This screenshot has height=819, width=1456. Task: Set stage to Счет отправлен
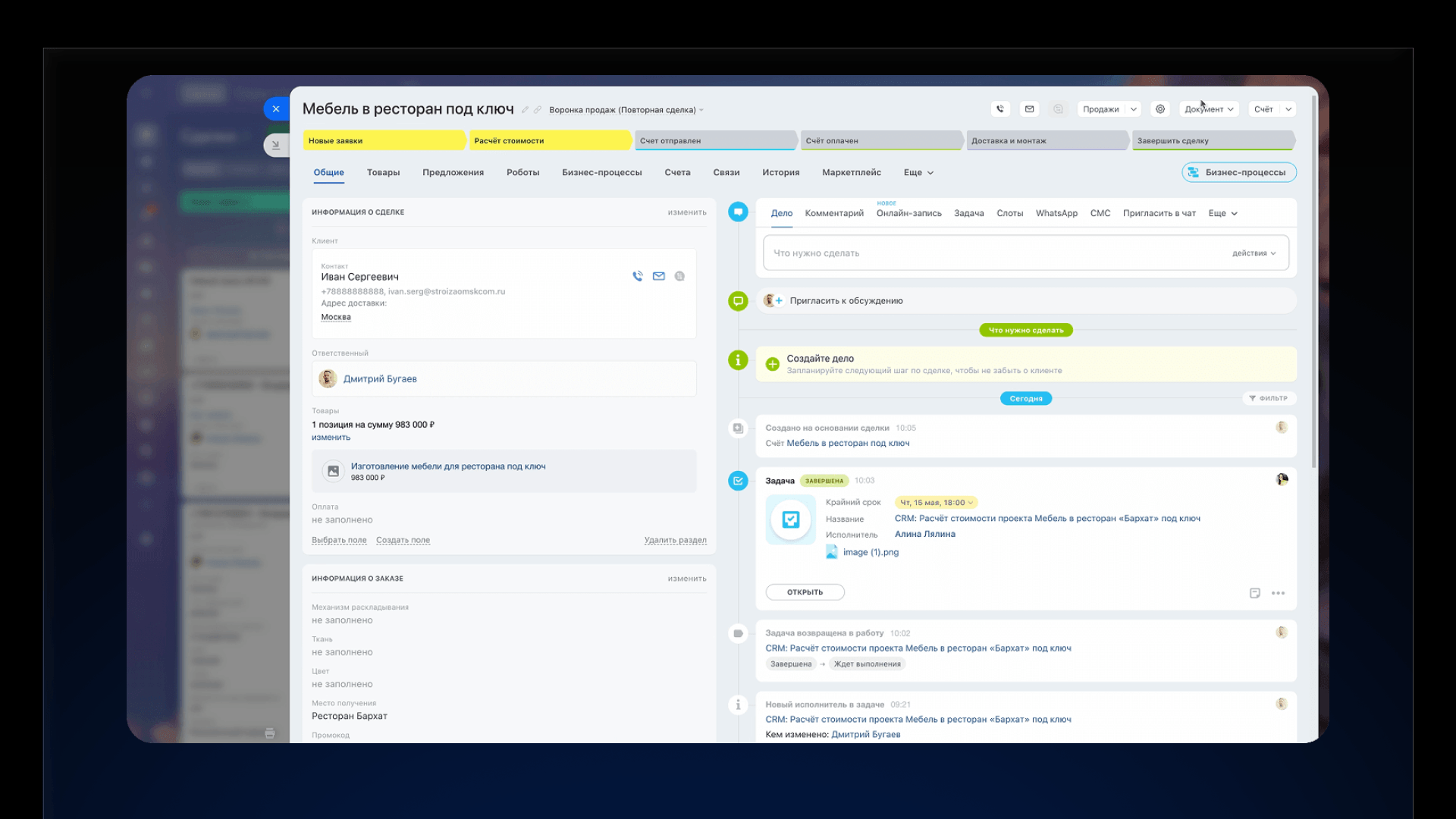coord(716,140)
